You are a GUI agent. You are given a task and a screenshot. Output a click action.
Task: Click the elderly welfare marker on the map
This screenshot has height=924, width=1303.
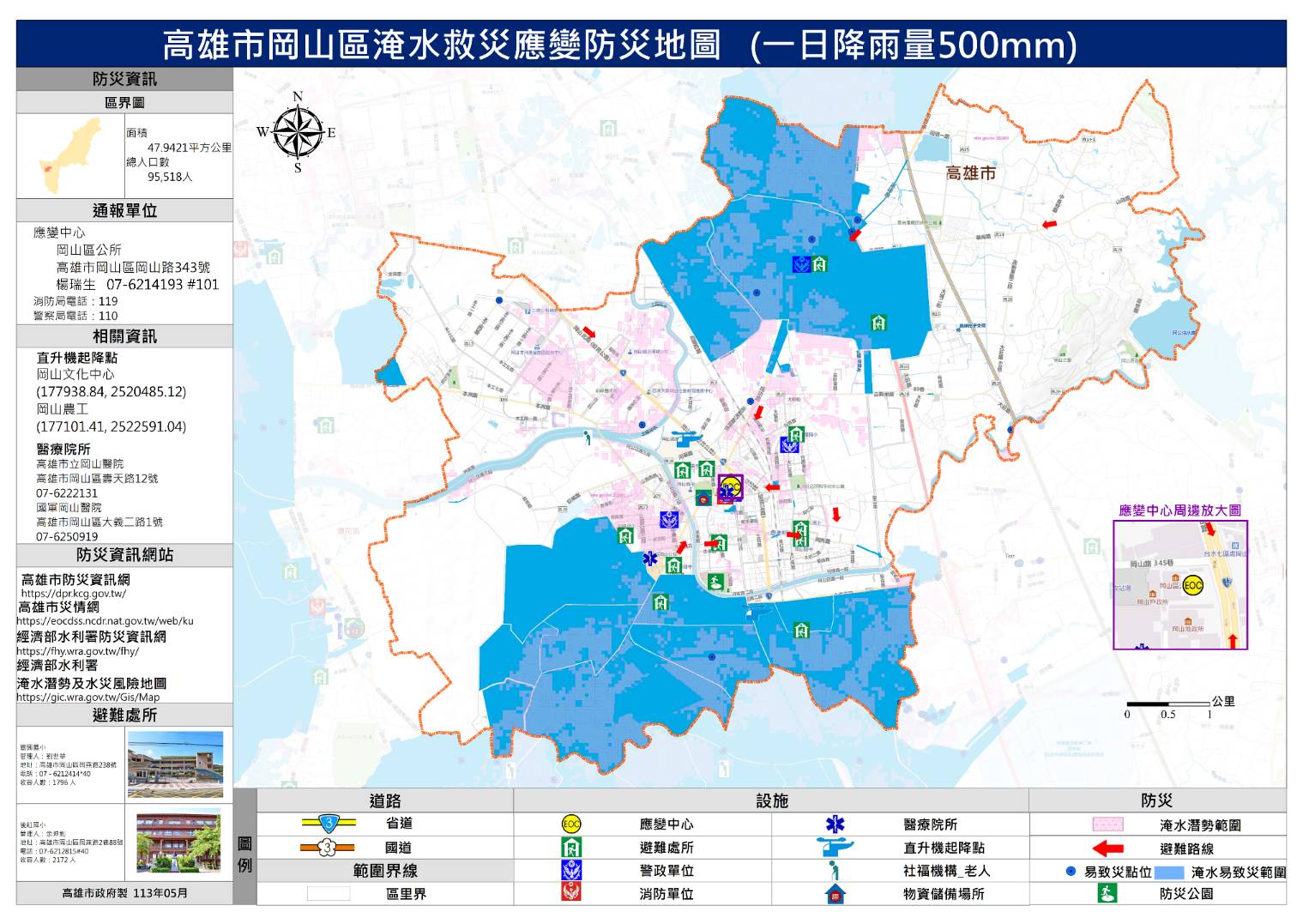pyautogui.click(x=586, y=438)
